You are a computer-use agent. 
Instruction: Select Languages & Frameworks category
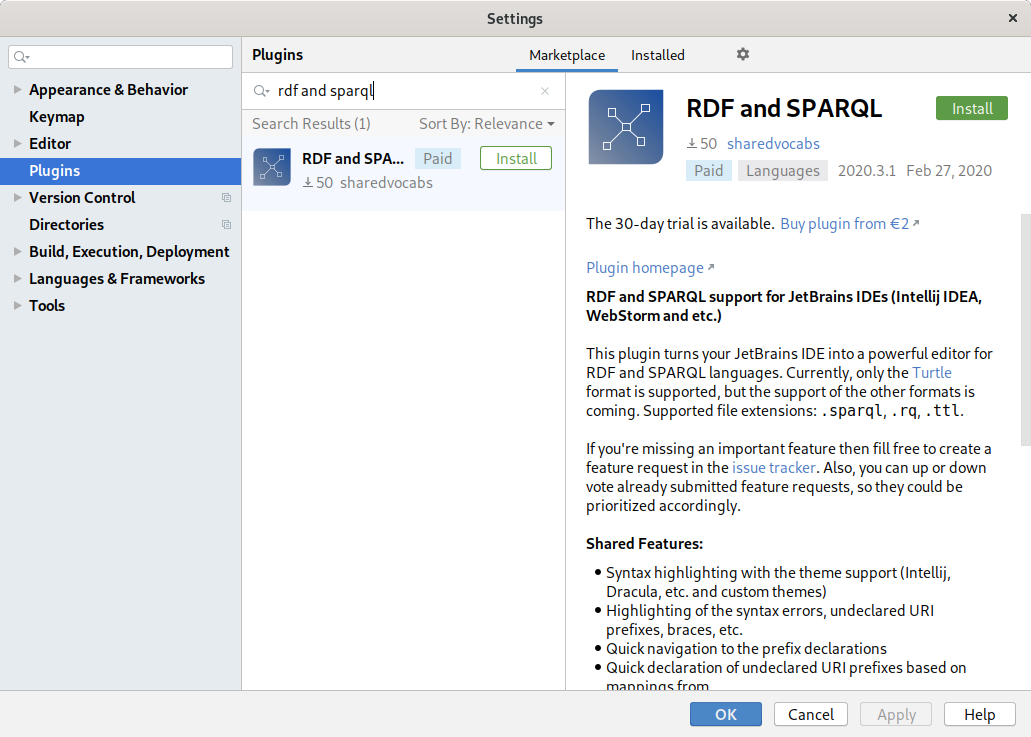[x=117, y=279]
